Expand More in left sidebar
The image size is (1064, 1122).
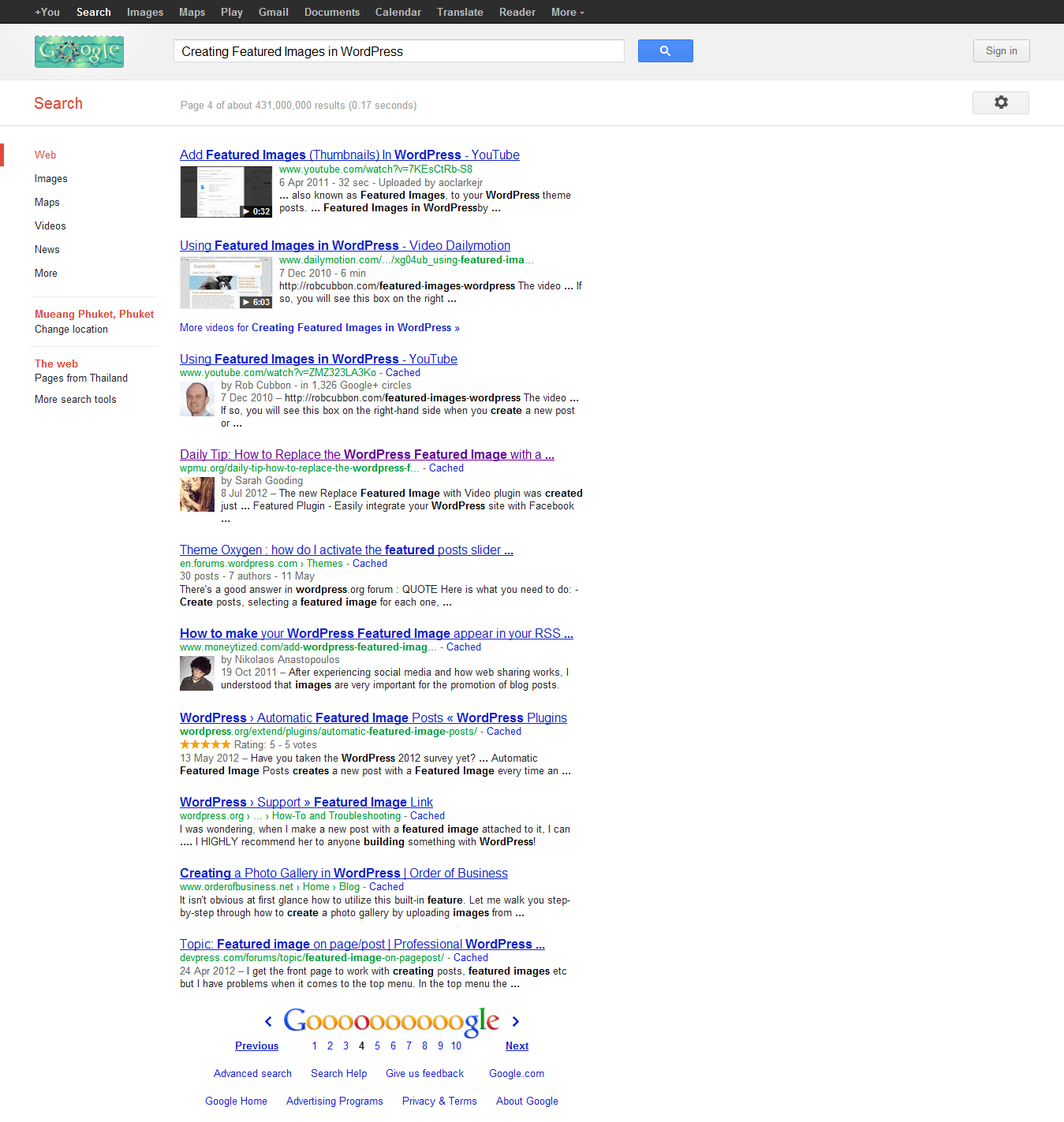point(46,273)
